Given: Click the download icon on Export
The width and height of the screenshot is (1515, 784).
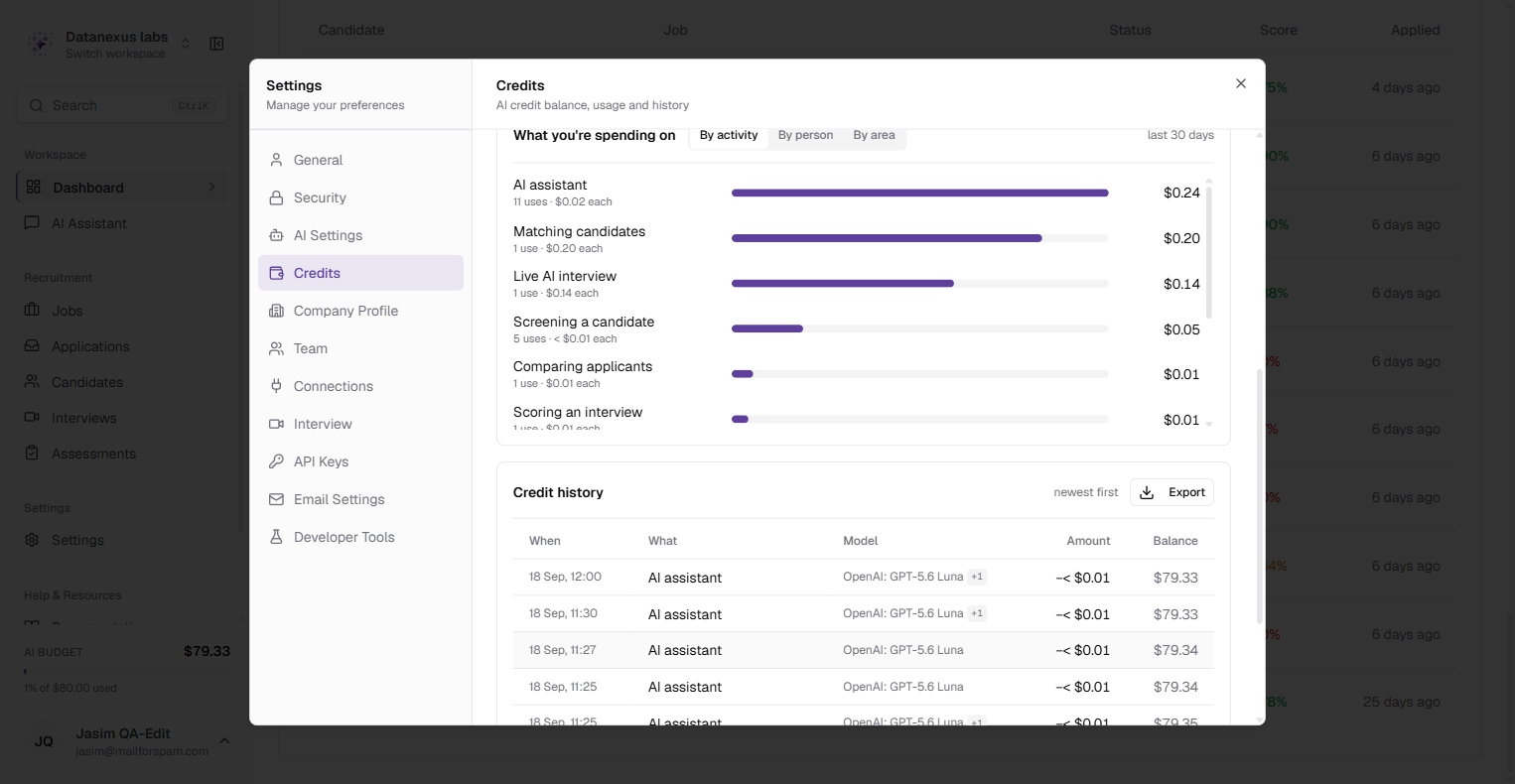Looking at the screenshot, I should 1147,492.
